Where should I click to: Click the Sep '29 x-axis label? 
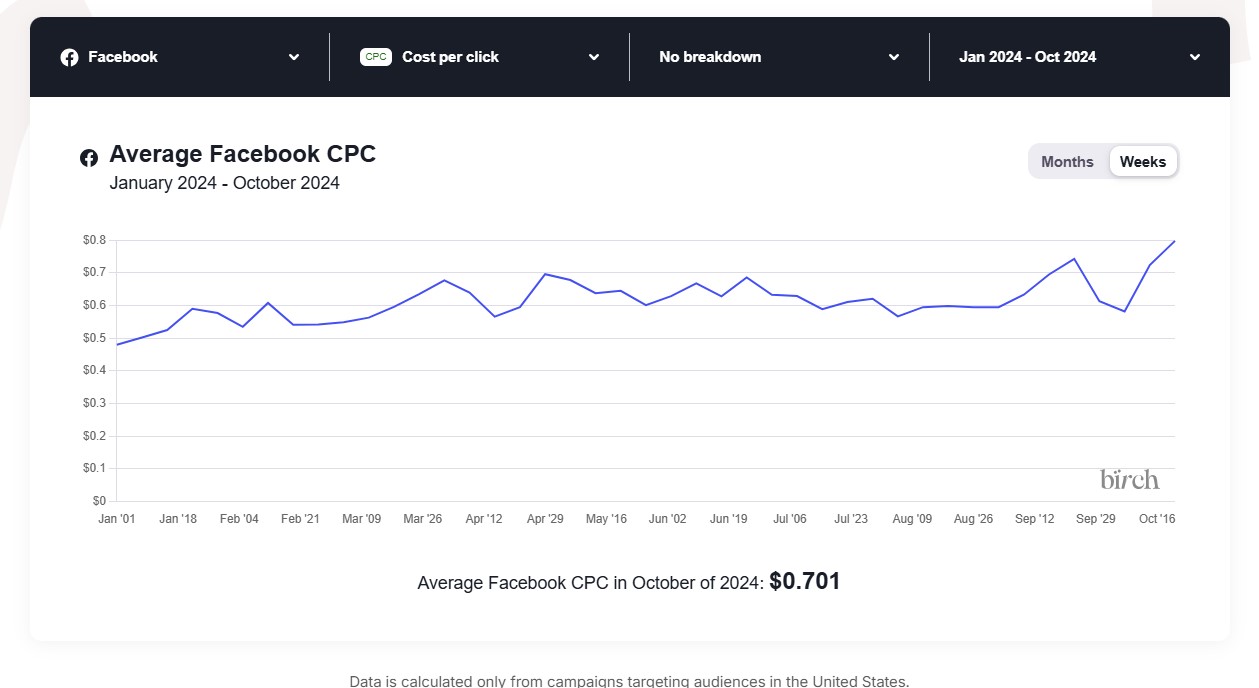coord(1095,519)
